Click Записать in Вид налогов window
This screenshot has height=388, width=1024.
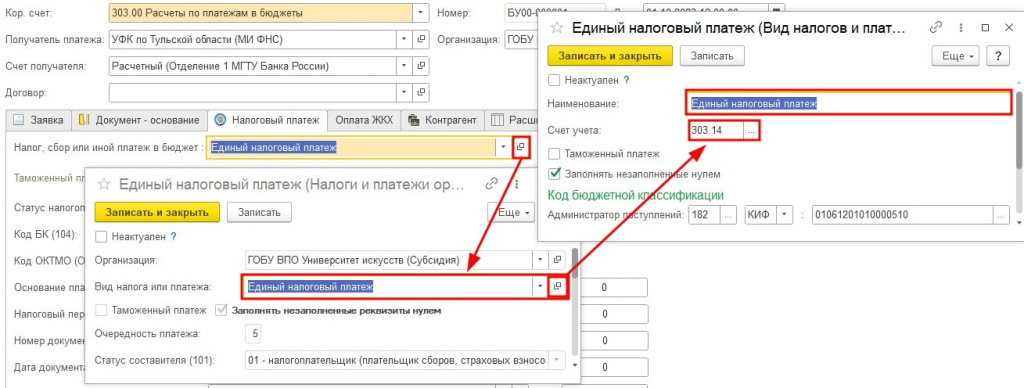712,56
